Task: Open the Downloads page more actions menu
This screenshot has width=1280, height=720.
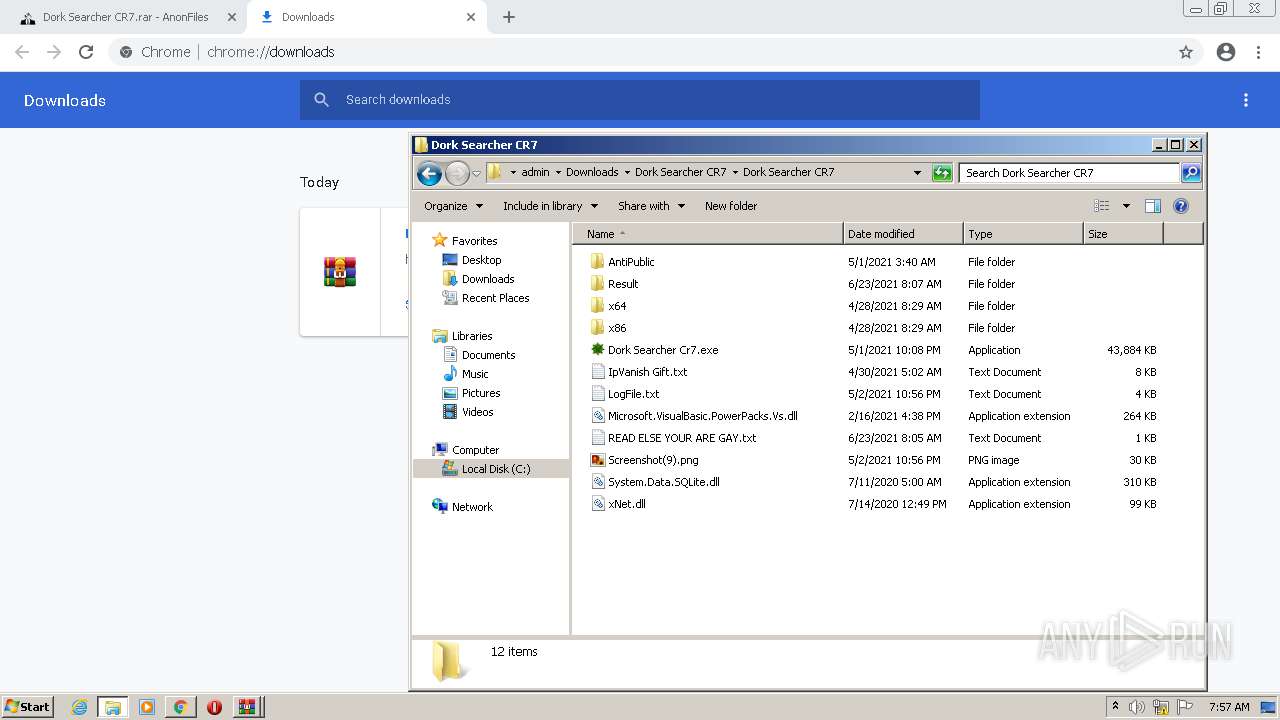Action: 1246,100
